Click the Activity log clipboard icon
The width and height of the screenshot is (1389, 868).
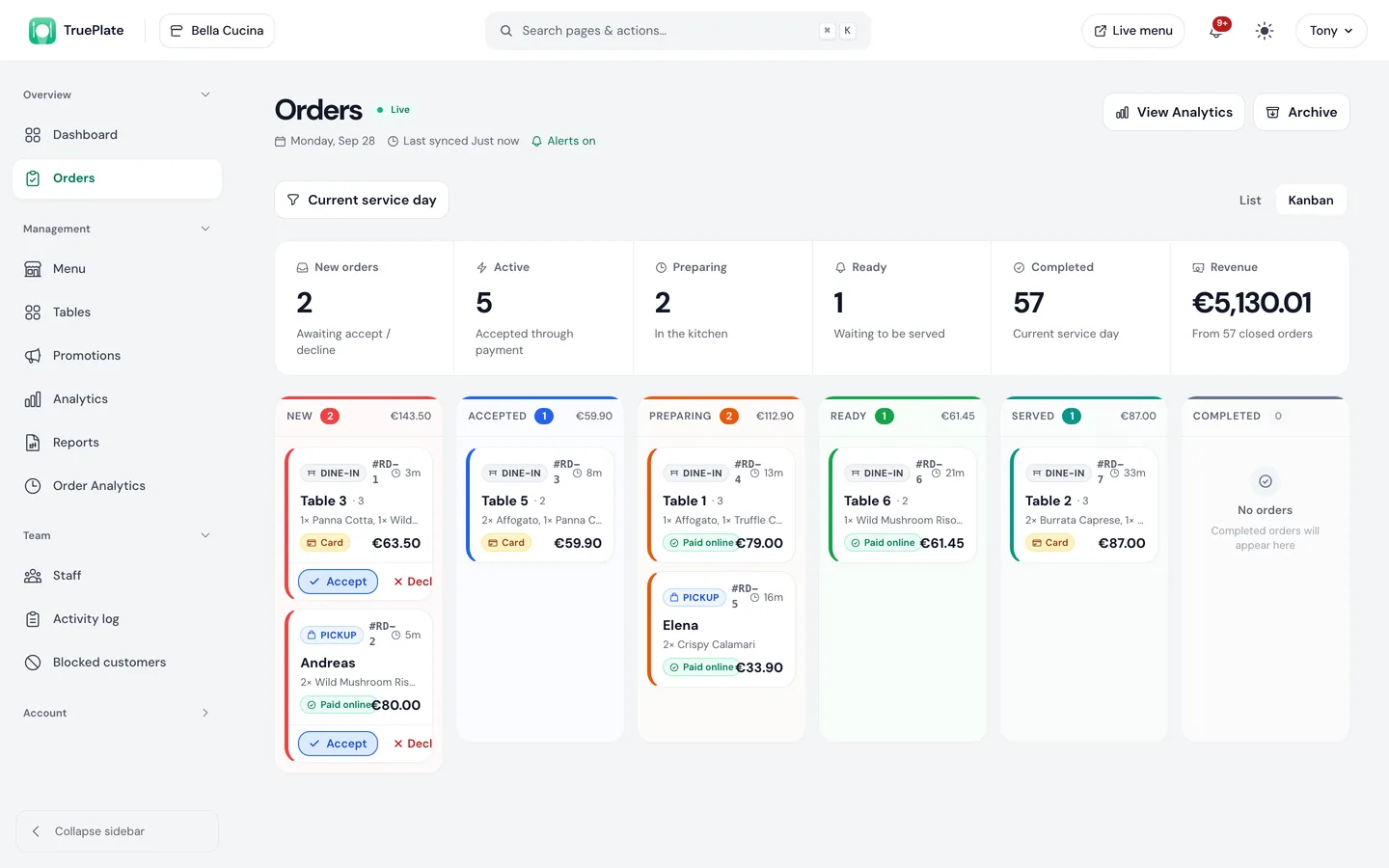tap(33, 619)
